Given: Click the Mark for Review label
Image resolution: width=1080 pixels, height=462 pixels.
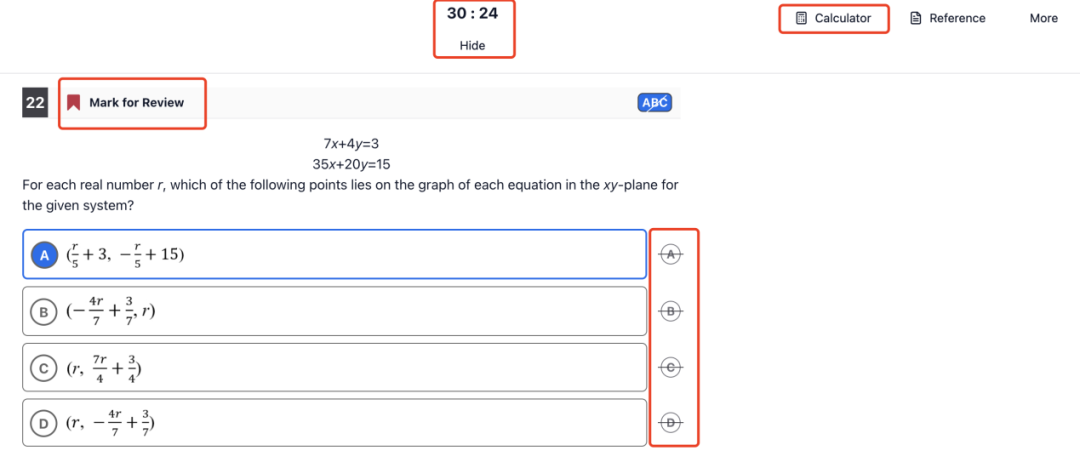Looking at the screenshot, I should click(x=136, y=103).
